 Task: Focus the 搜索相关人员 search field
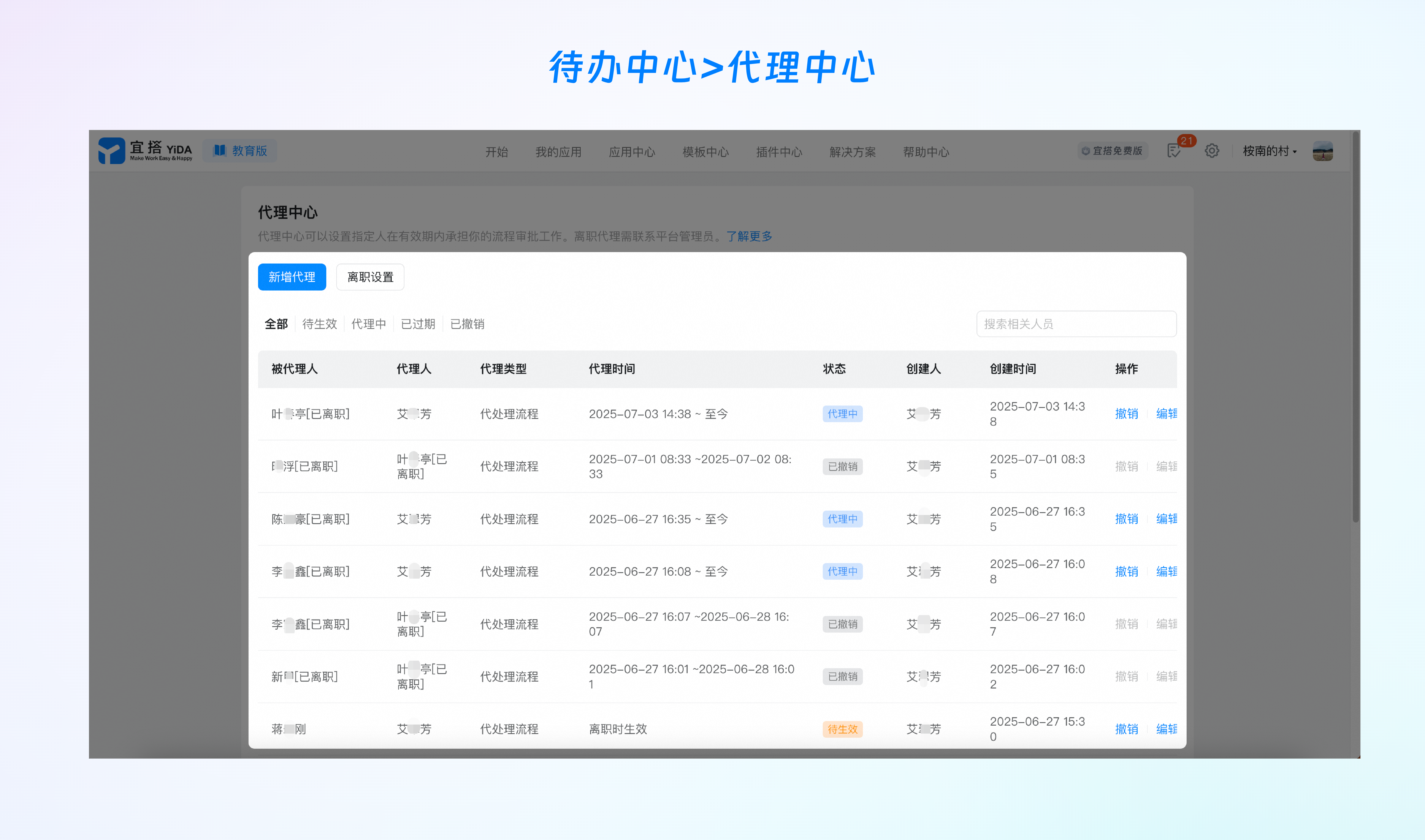click(x=1076, y=324)
